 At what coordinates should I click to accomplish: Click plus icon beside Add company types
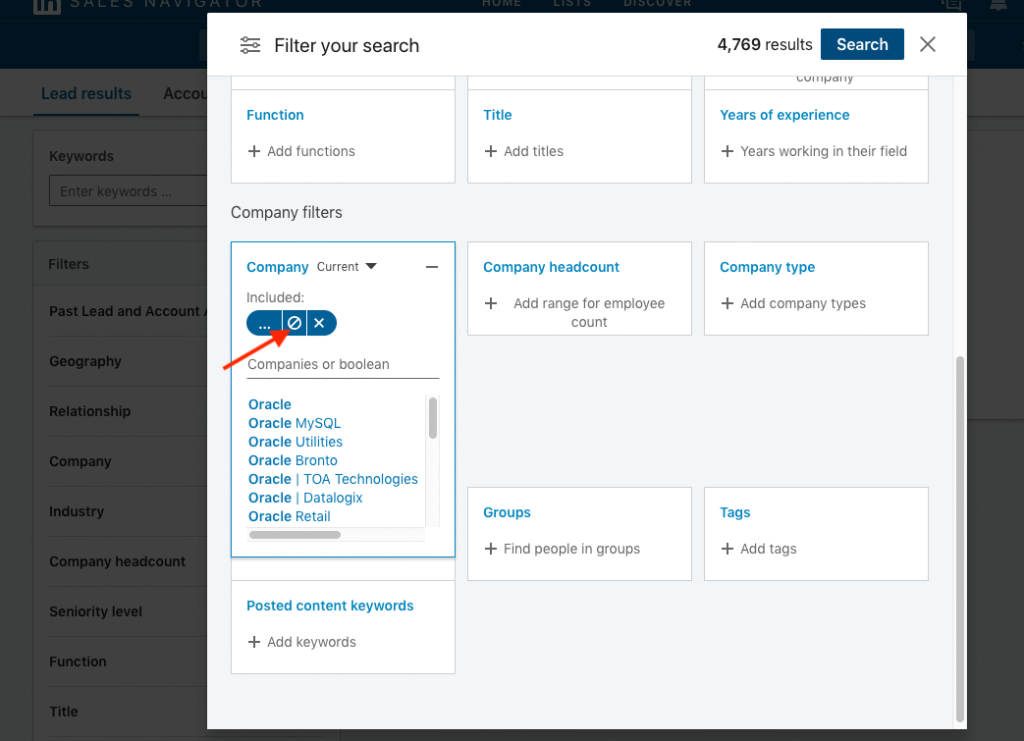click(x=727, y=304)
